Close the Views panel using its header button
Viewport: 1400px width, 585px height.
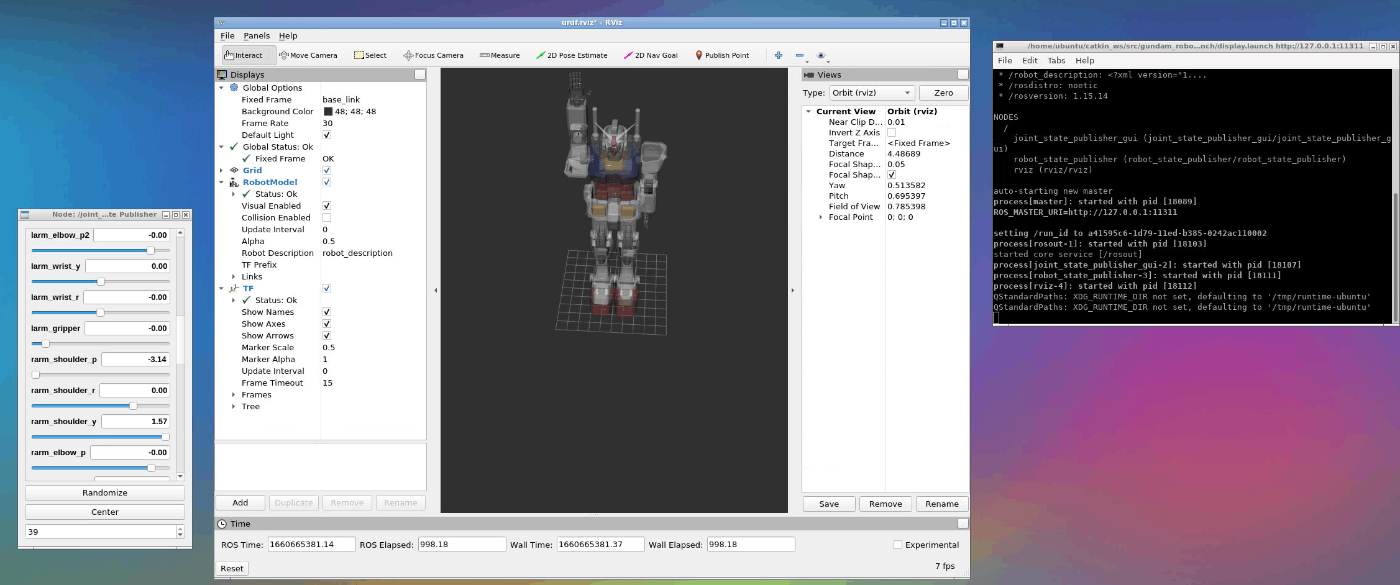(962, 74)
